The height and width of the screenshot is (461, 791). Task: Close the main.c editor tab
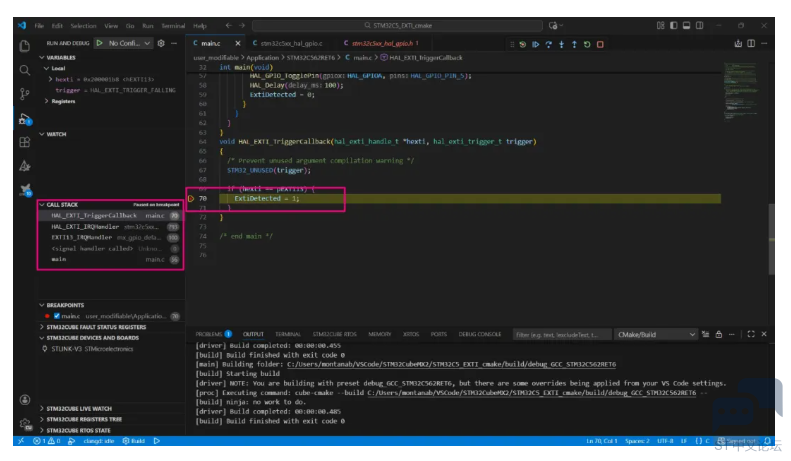238,43
